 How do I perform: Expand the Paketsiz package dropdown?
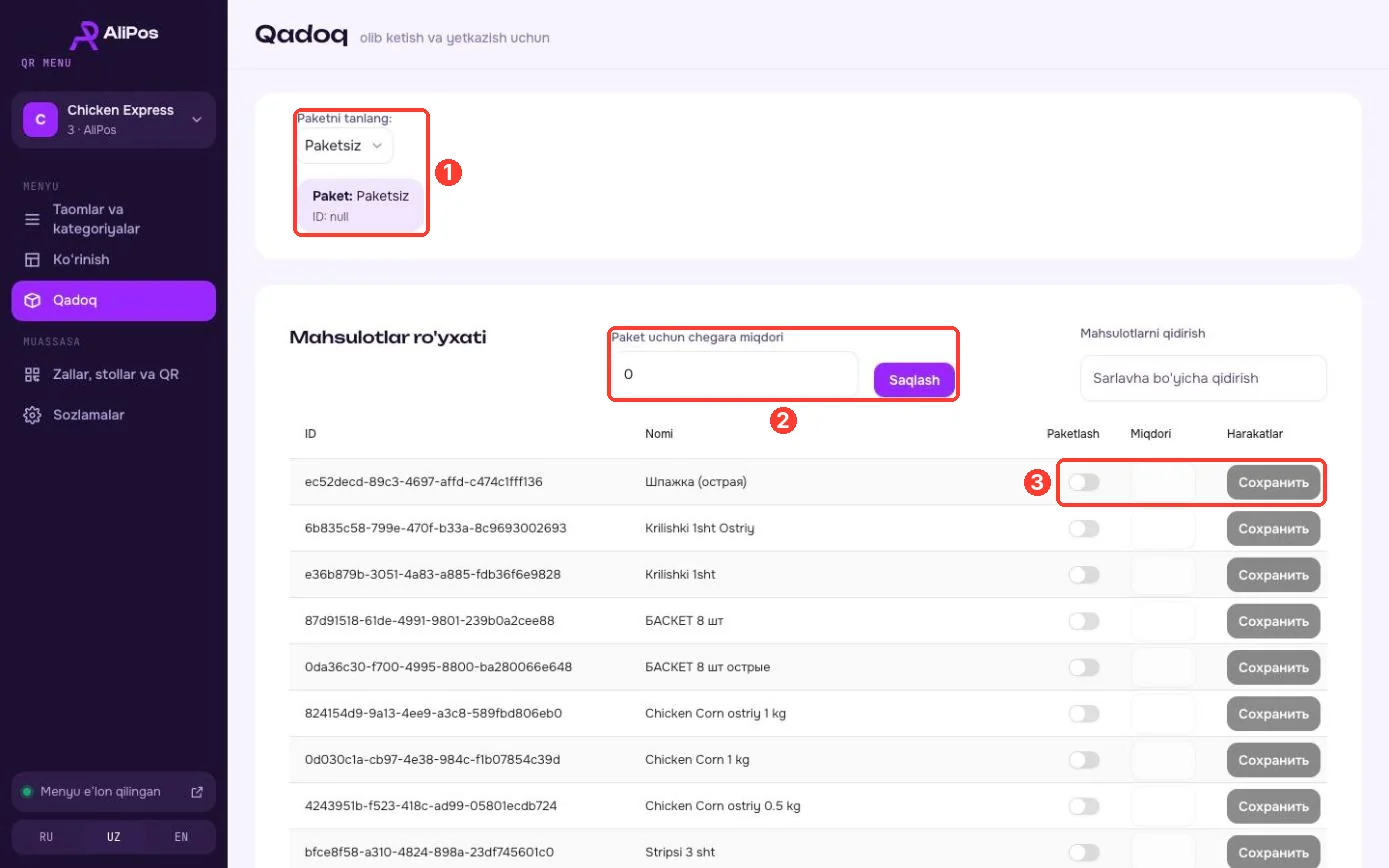[345, 146]
